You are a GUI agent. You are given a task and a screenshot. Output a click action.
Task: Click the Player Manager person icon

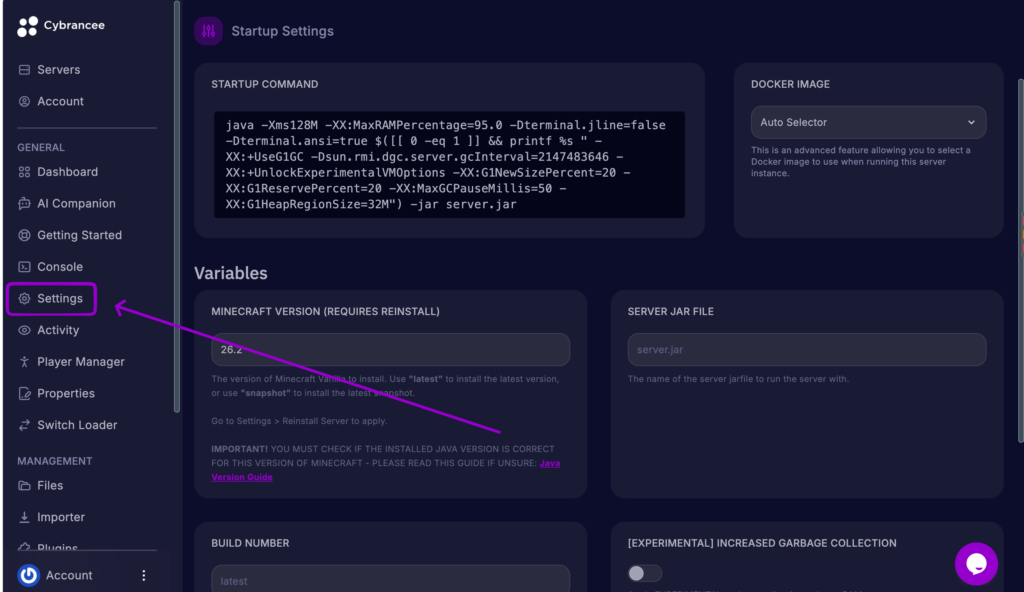click(24, 361)
